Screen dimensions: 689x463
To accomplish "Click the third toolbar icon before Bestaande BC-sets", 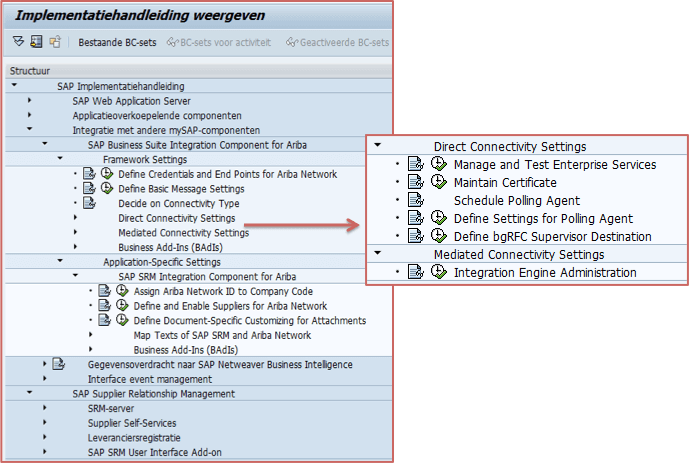I will click(x=55, y=42).
